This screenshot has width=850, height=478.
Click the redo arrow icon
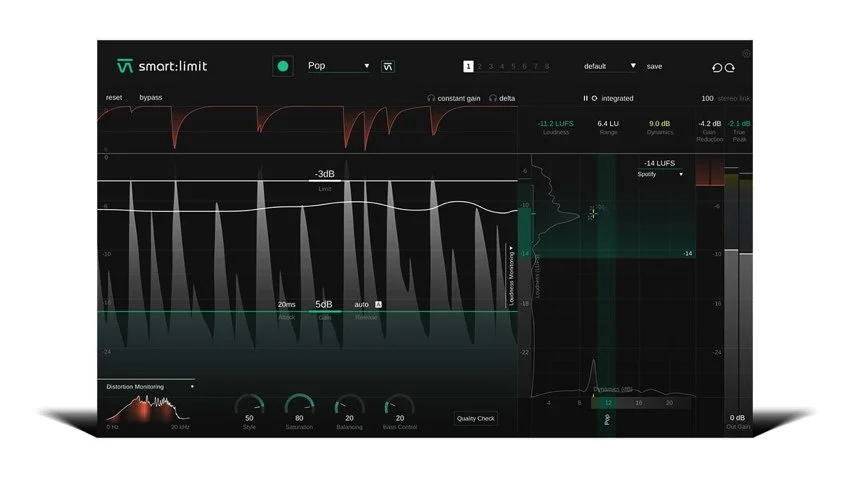point(730,68)
